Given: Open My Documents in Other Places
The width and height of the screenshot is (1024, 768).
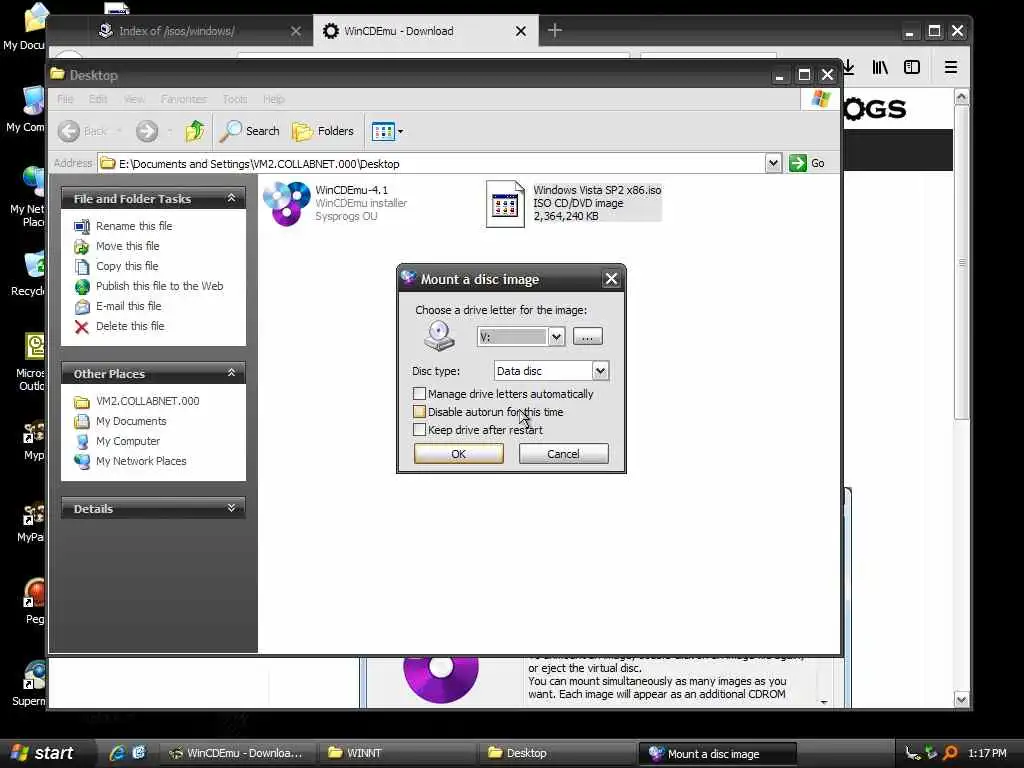Looking at the screenshot, I should tap(131, 421).
